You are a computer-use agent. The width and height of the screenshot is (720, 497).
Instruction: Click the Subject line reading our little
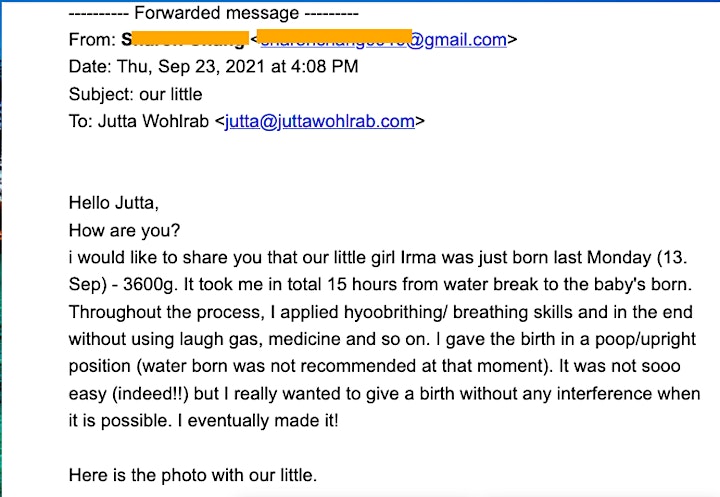coord(135,94)
